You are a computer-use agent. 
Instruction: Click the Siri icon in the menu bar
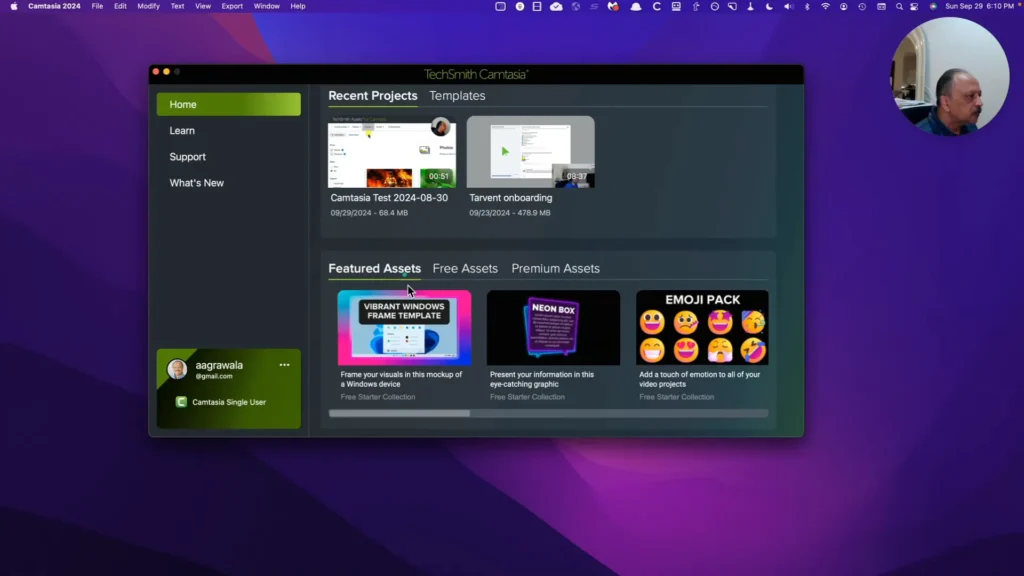pos(933,6)
